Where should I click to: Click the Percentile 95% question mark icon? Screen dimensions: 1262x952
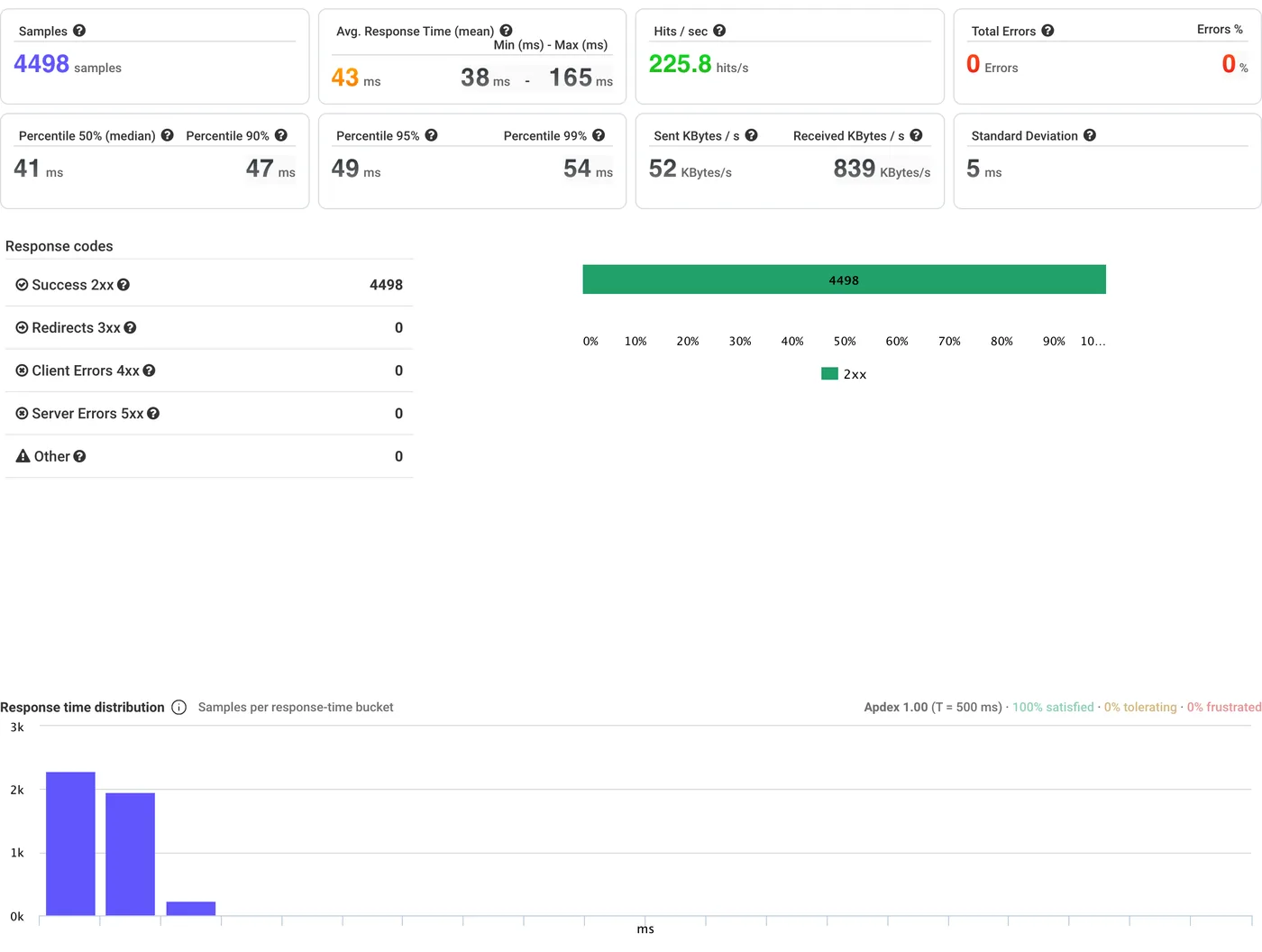[x=431, y=135]
